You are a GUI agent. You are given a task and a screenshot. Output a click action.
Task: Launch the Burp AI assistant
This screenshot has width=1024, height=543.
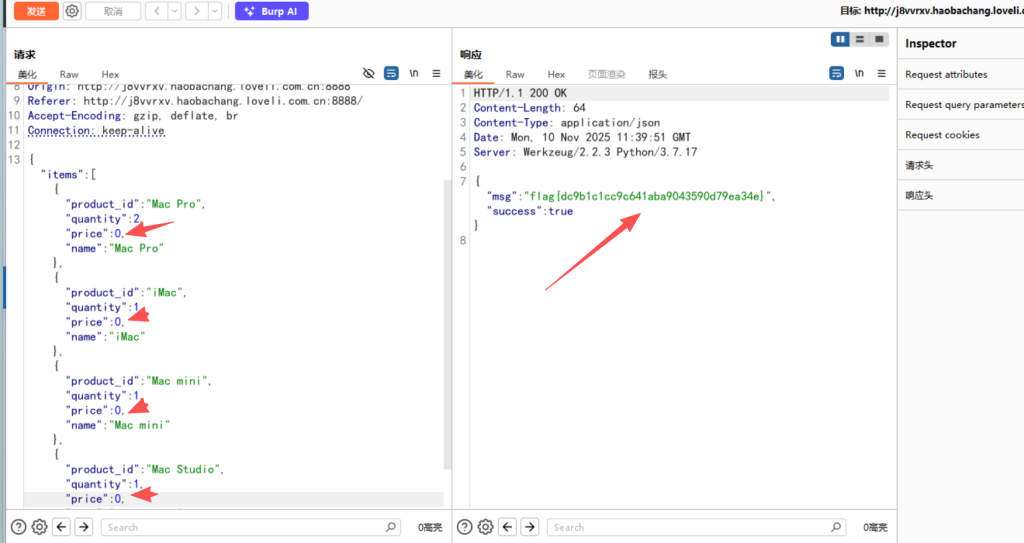tap(272, 11)
